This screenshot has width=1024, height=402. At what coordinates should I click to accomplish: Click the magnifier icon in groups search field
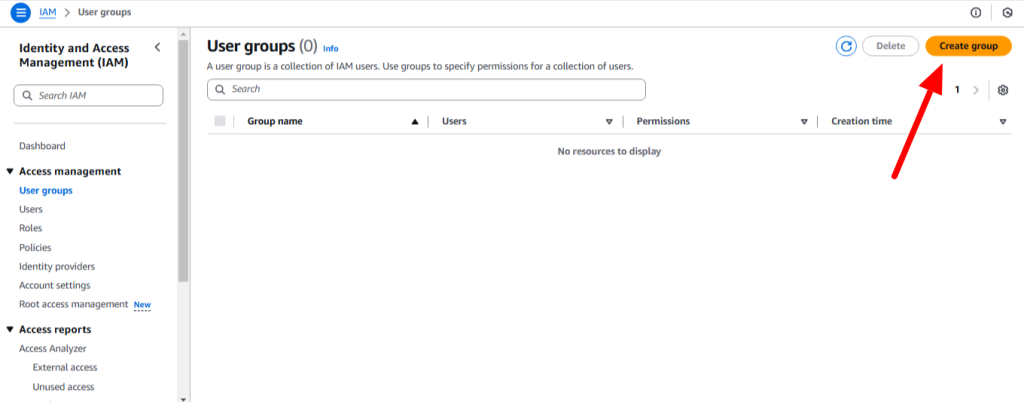[x=221, y=89]
